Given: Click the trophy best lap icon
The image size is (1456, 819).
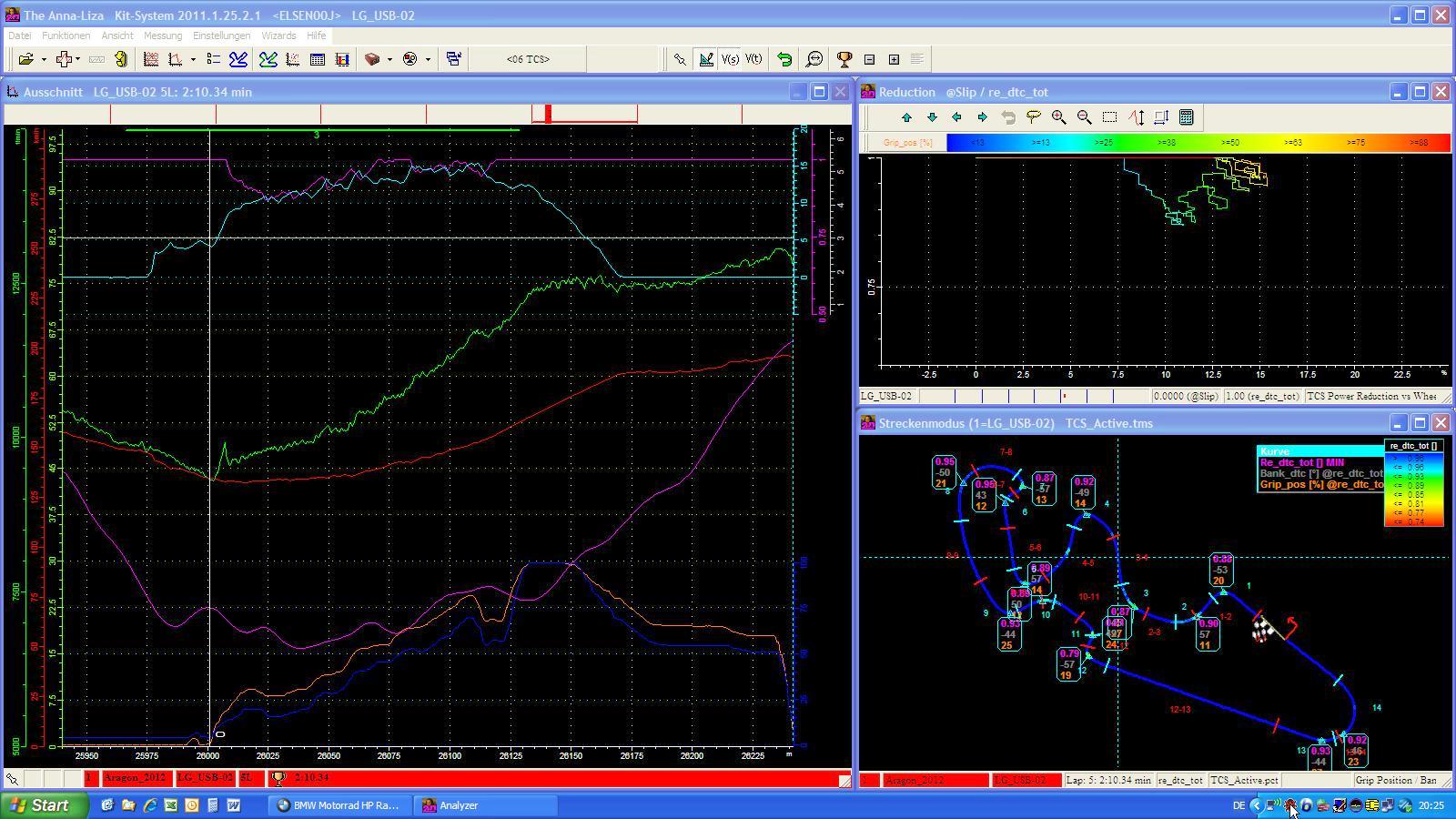Looking at the screenshot, I should point(844,59).
